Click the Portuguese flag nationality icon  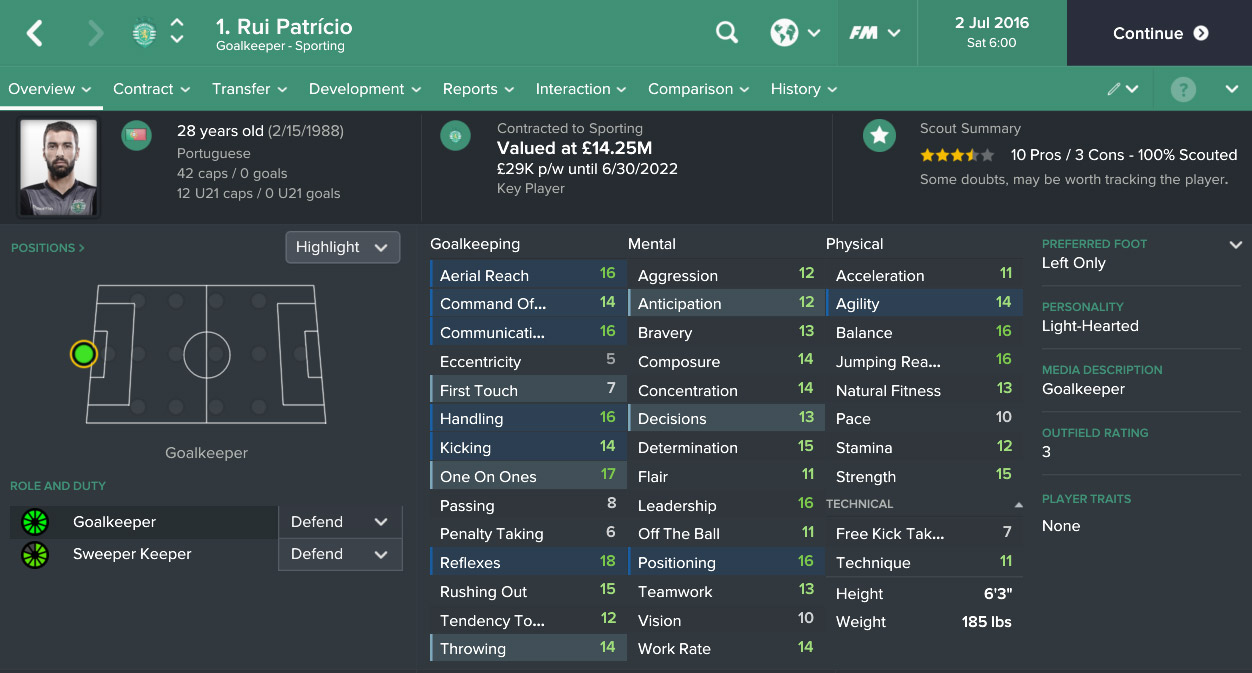pyautogui.click(x=136, y=135)
